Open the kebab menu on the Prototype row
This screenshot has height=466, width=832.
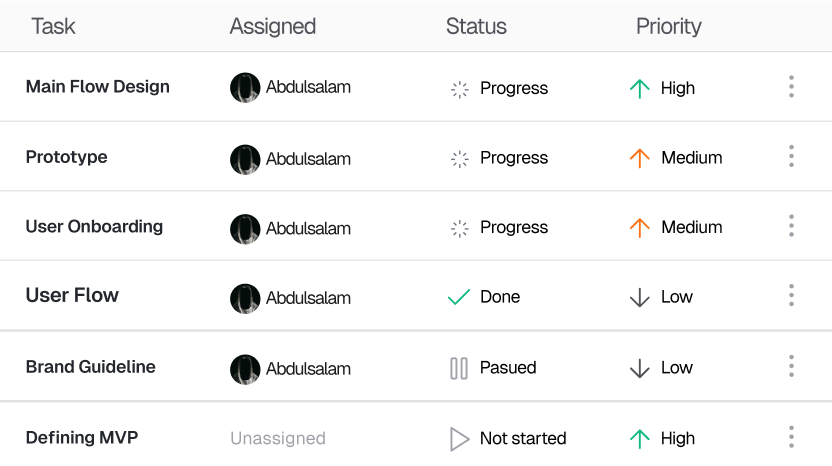[x=791, y=157]
